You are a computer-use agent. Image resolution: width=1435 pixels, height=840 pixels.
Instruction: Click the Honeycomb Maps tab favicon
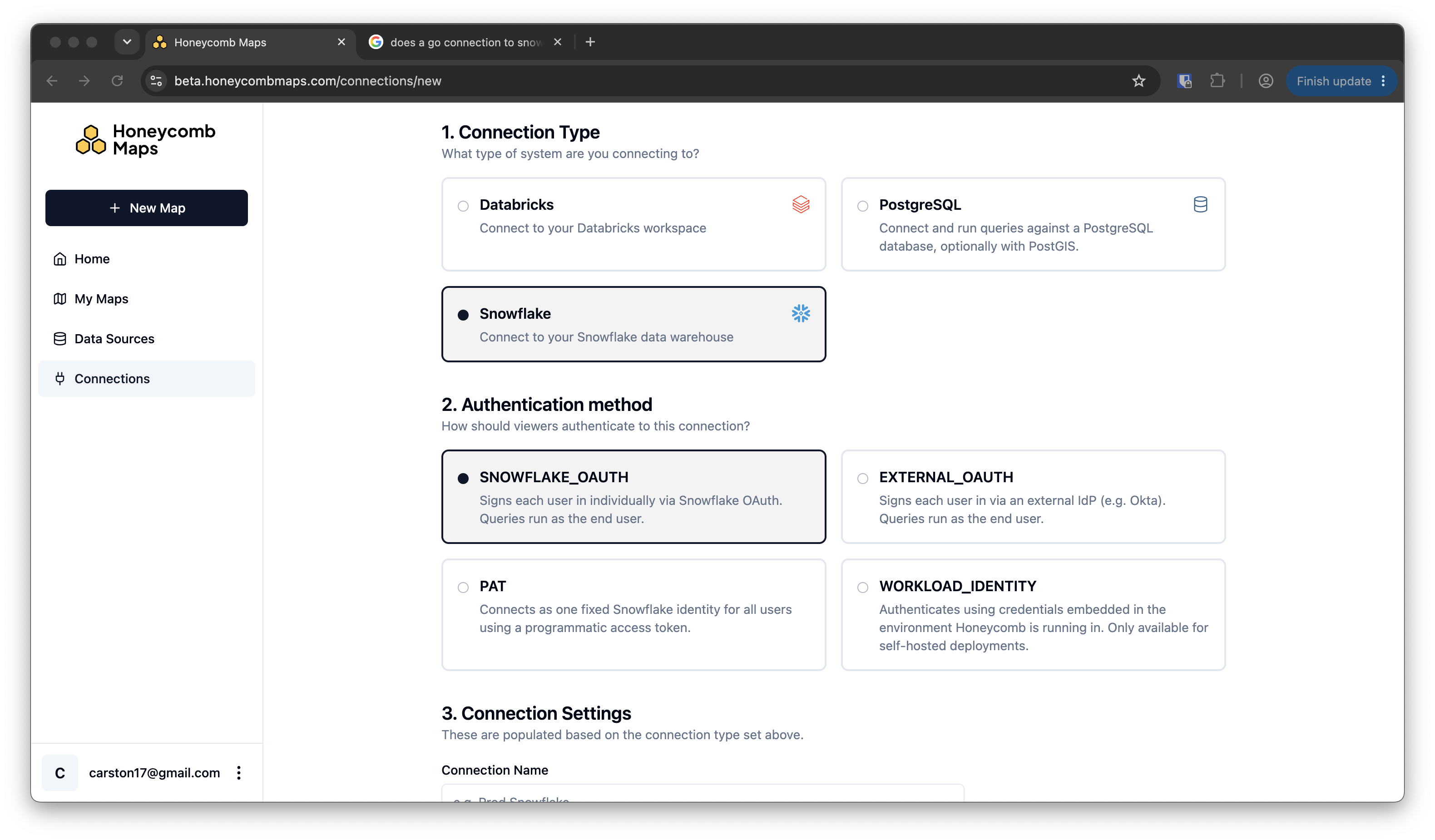pyautogui.click(x=159, y=42)
